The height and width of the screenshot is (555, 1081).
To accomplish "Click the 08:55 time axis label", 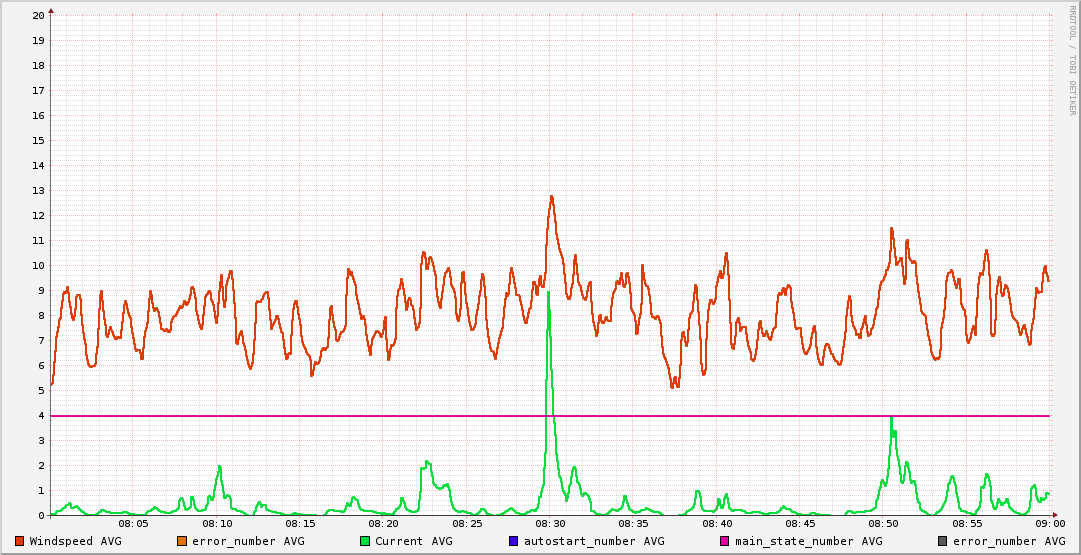I will [x=967, y=524].
